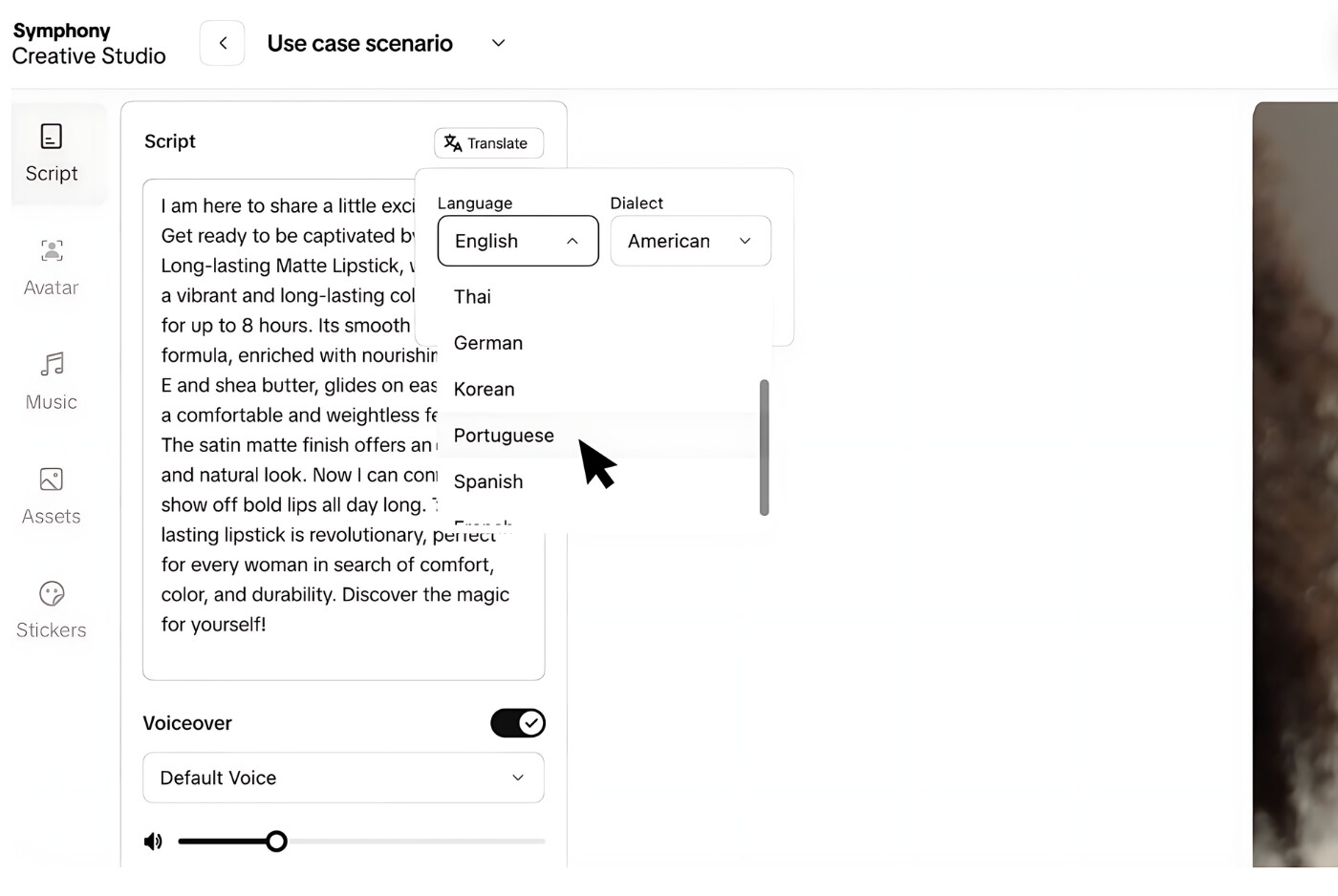Open the Music panel icon
The image size is (1338, 896).
click(x=52, y=365)
